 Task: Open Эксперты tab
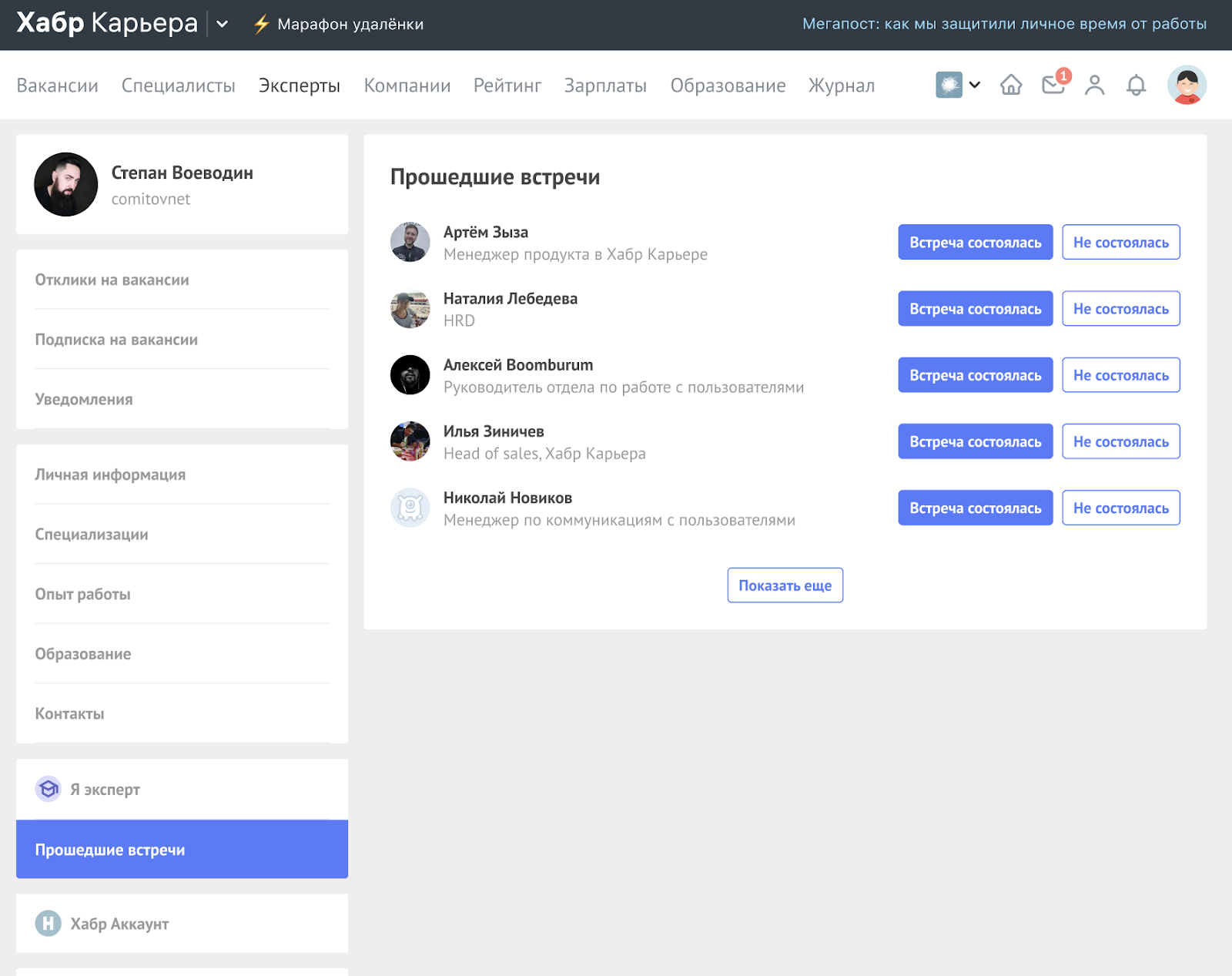tap(300, 86)
